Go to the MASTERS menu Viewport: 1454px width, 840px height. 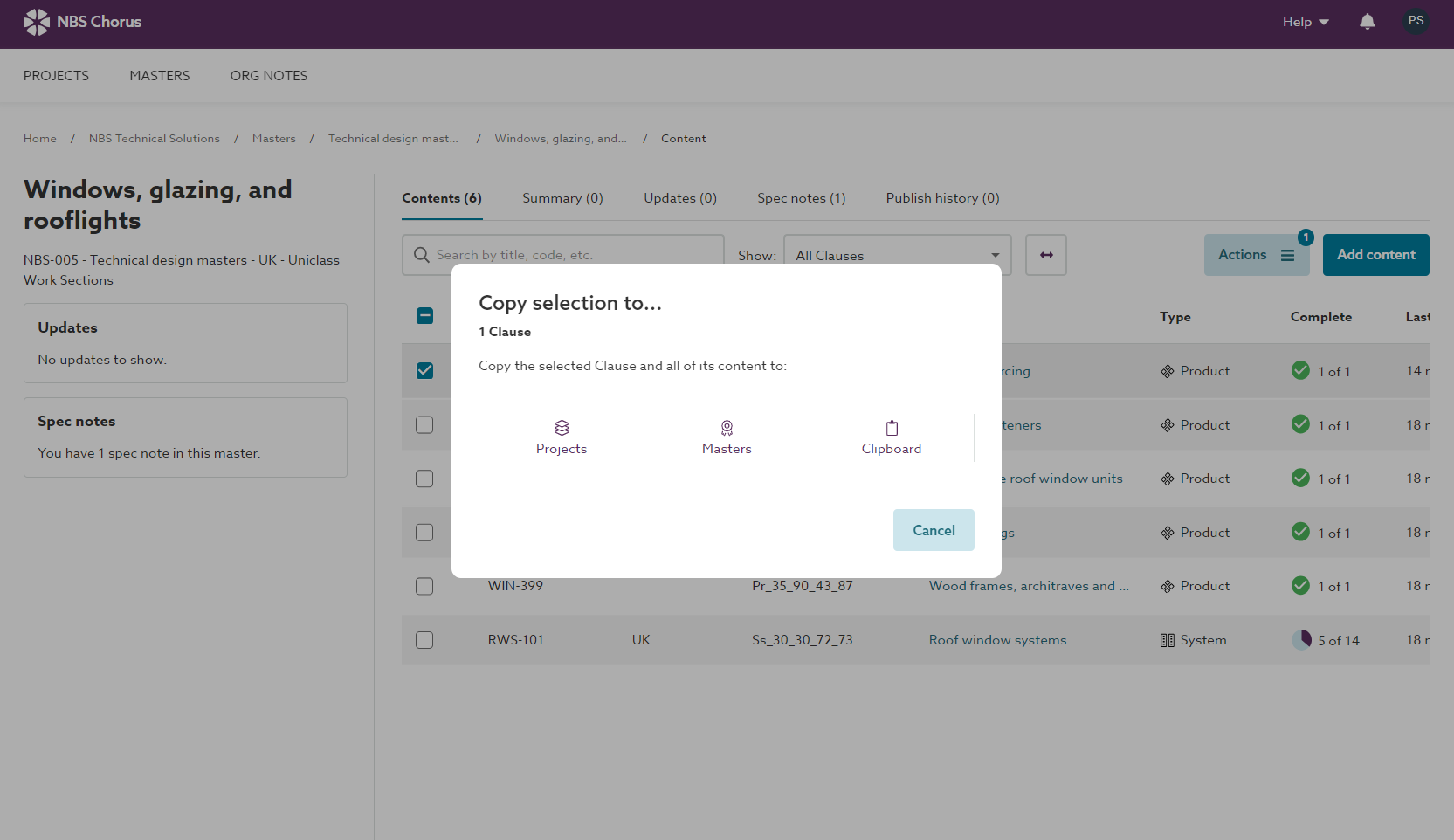160,76
